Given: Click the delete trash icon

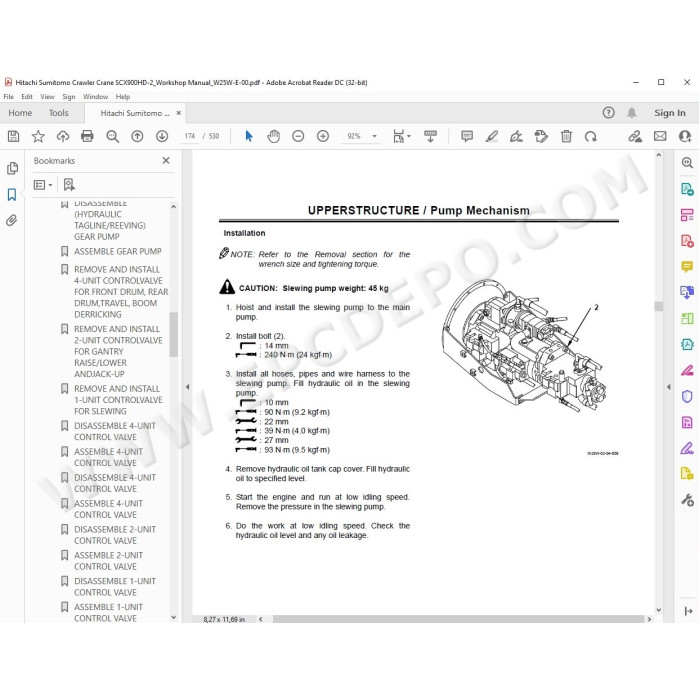Looking at the screenshot, I should (x=566, y=136).
